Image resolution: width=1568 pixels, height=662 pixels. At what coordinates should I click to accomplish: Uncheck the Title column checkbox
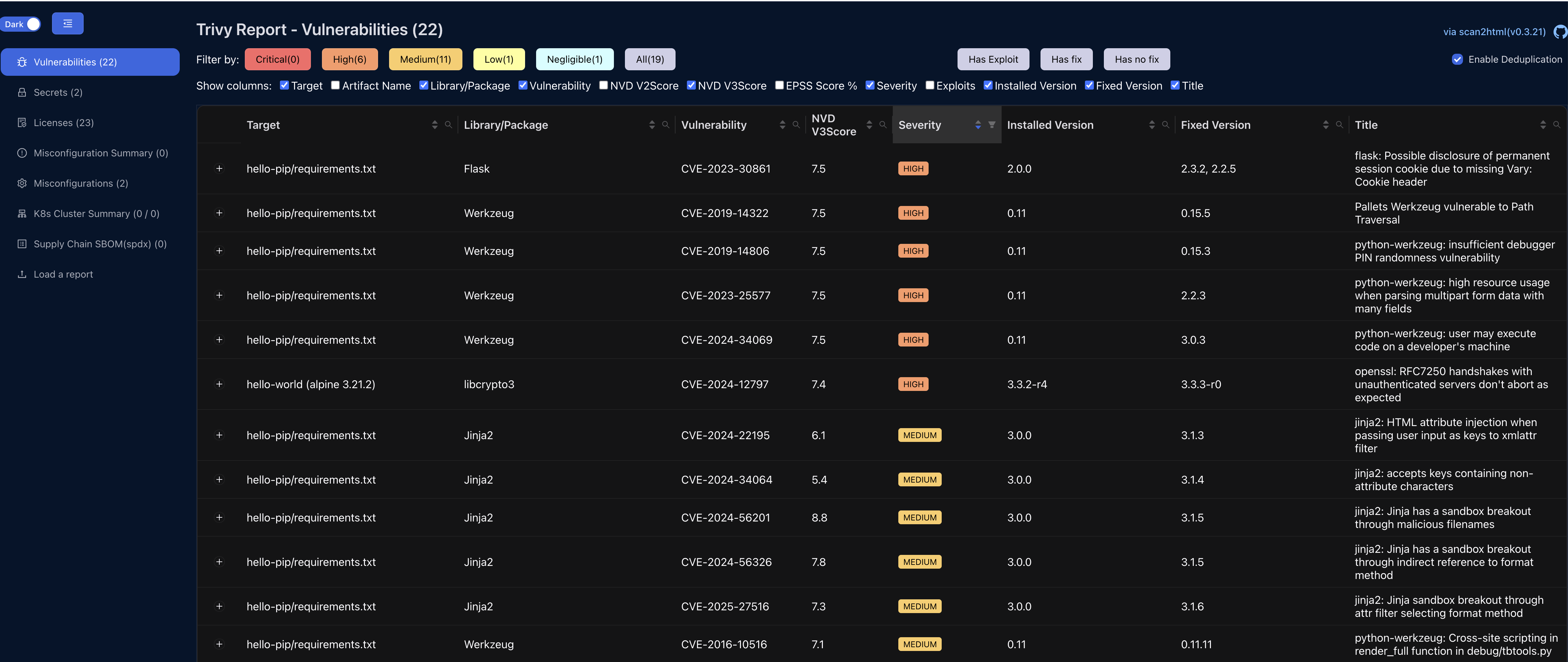pyautogui.click(x=1175, y=85)
